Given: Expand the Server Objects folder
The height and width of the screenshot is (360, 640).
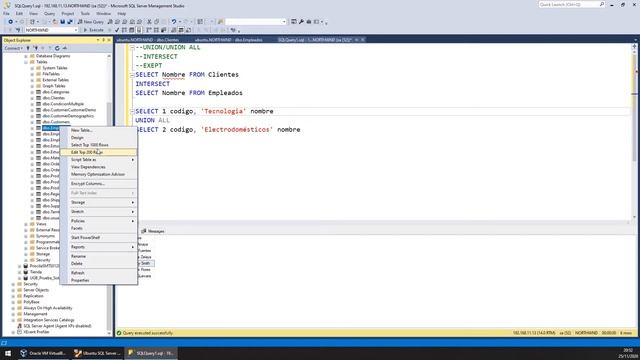Looking at the screenshot, I should coord(13,290).
